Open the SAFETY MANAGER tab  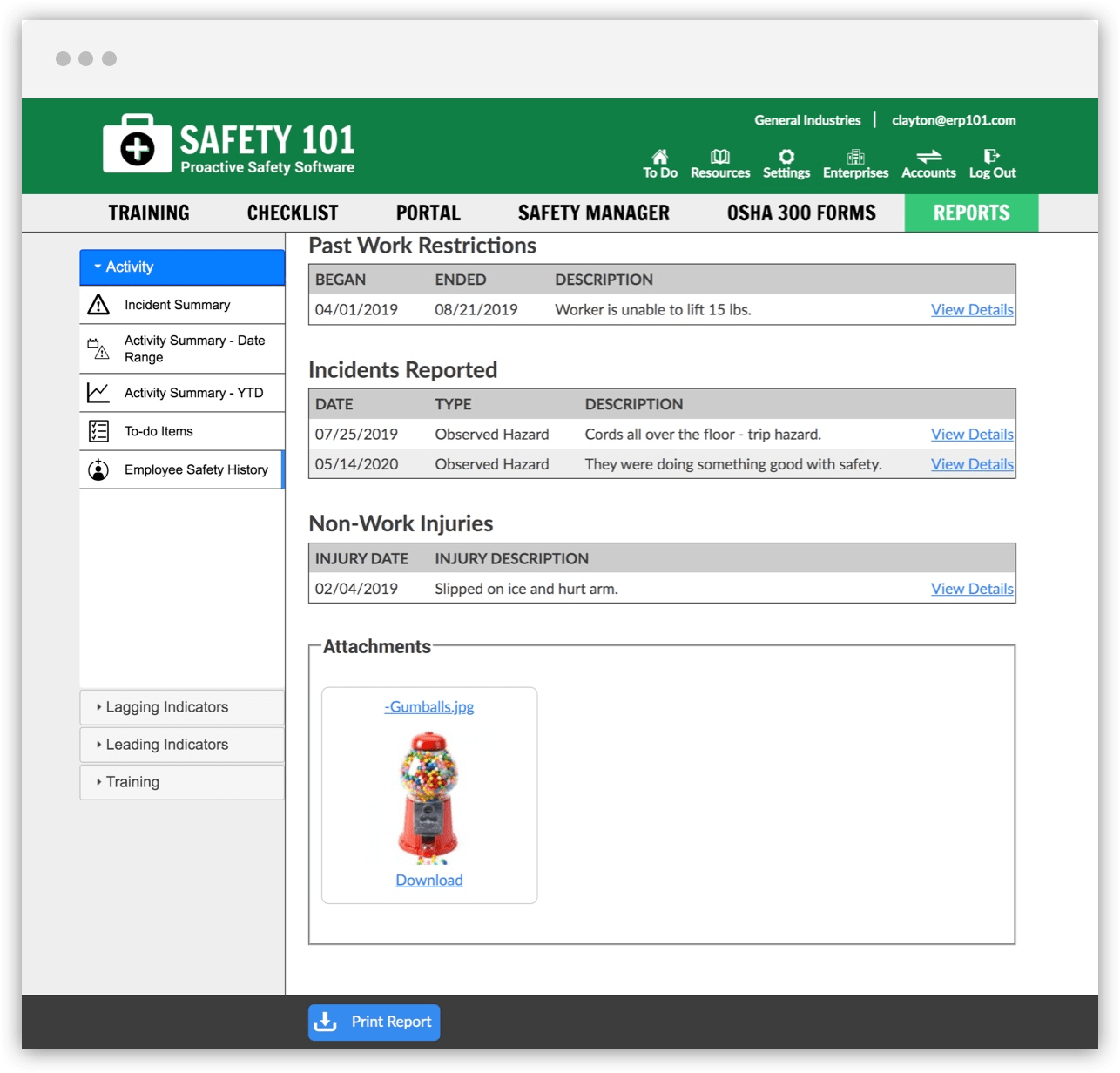594,213
